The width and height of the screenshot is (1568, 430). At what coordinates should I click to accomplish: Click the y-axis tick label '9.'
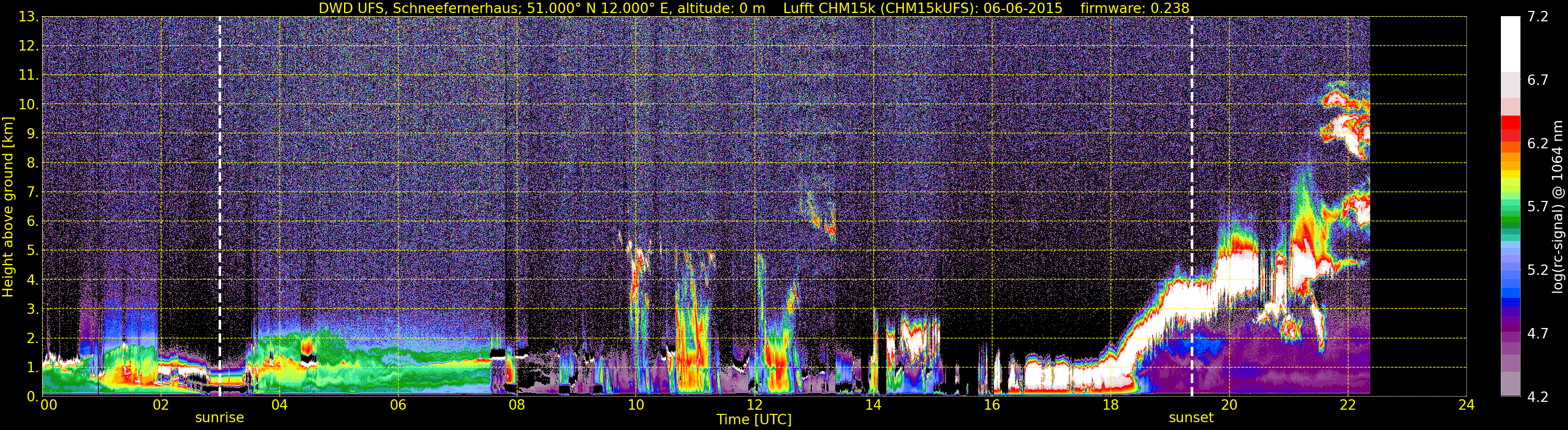(x=32, y=134)
